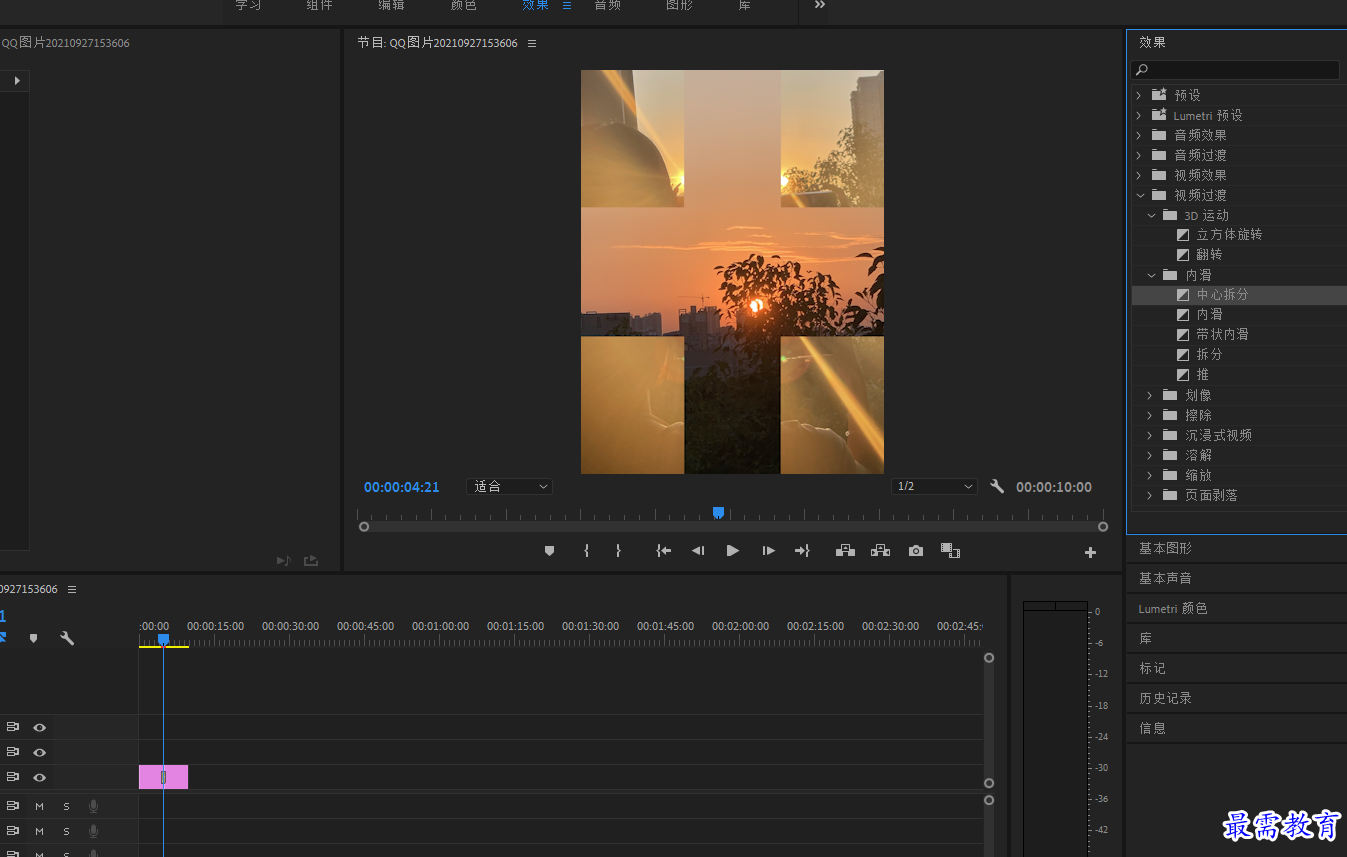Mute the second audio track
Screen dimensions: 1347x857
(x=40, y=831)
